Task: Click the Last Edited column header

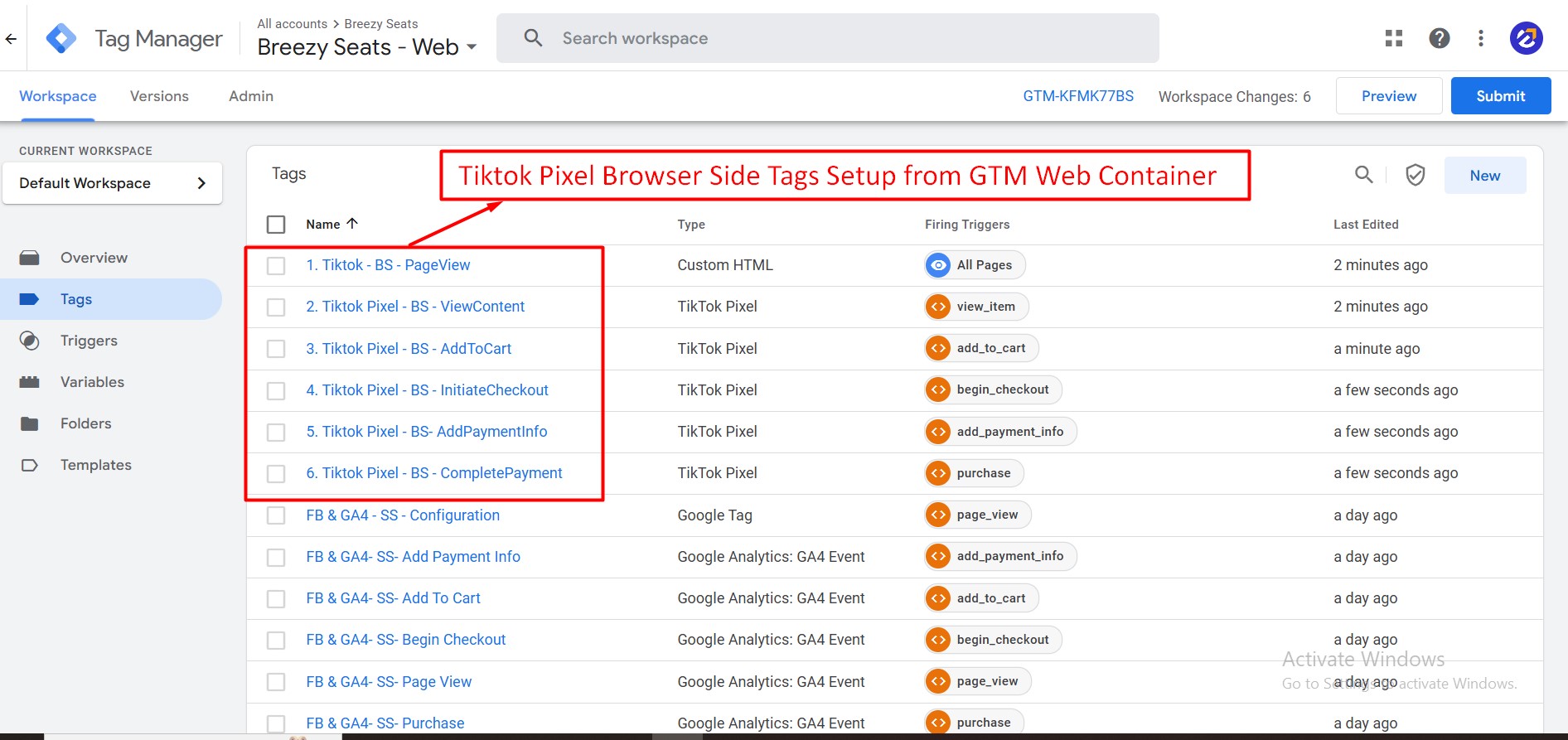Action: [1366, 225]
